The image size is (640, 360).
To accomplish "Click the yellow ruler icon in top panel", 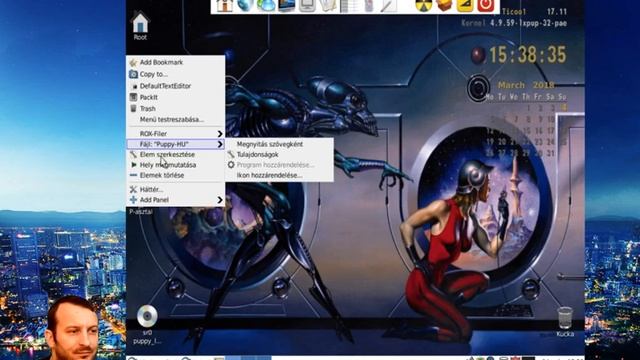I will [x=464, y=6].
